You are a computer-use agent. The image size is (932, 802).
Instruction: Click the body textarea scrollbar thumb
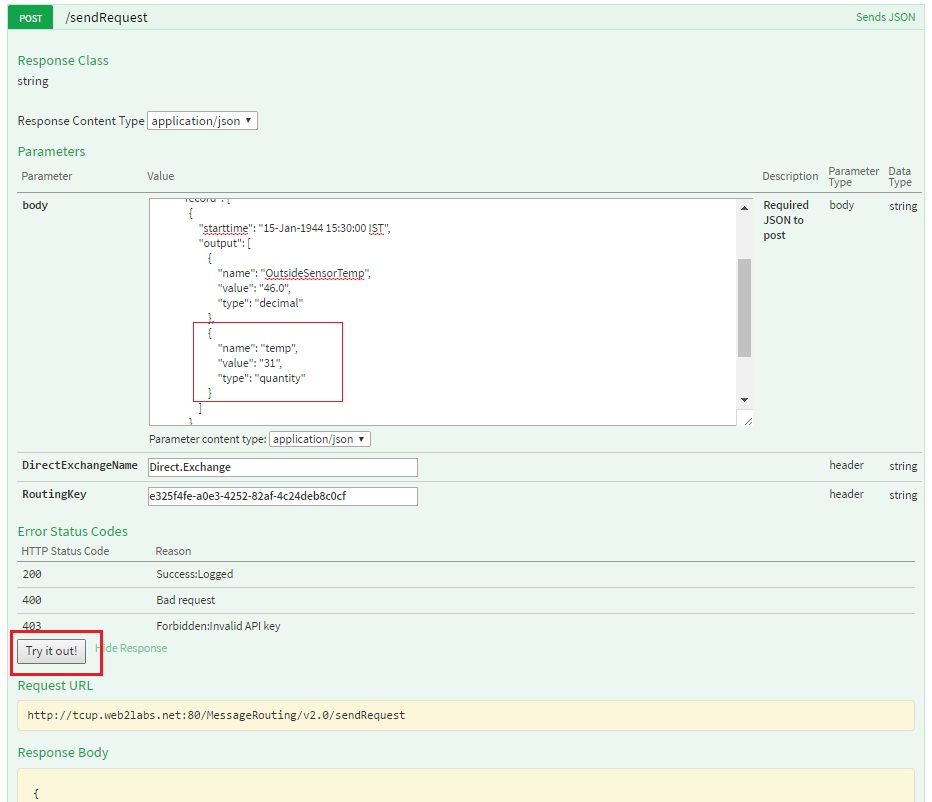point(744,308)
